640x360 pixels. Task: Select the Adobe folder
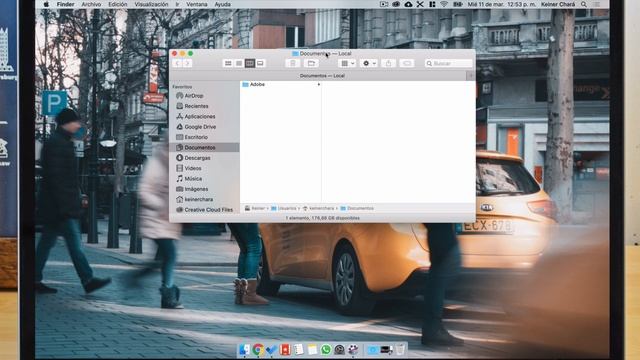pos(253,84)
